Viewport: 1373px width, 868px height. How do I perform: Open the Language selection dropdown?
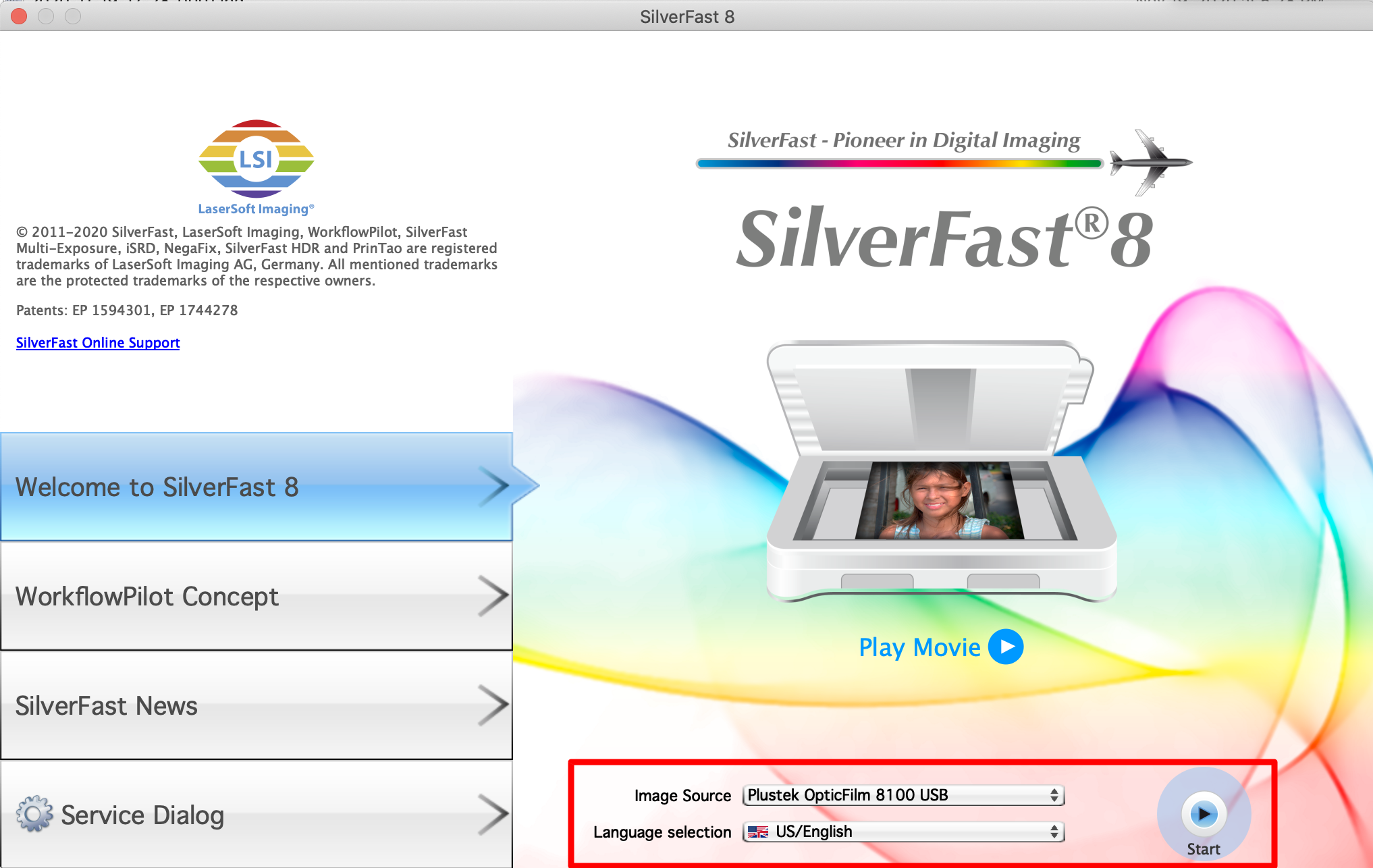902,832
